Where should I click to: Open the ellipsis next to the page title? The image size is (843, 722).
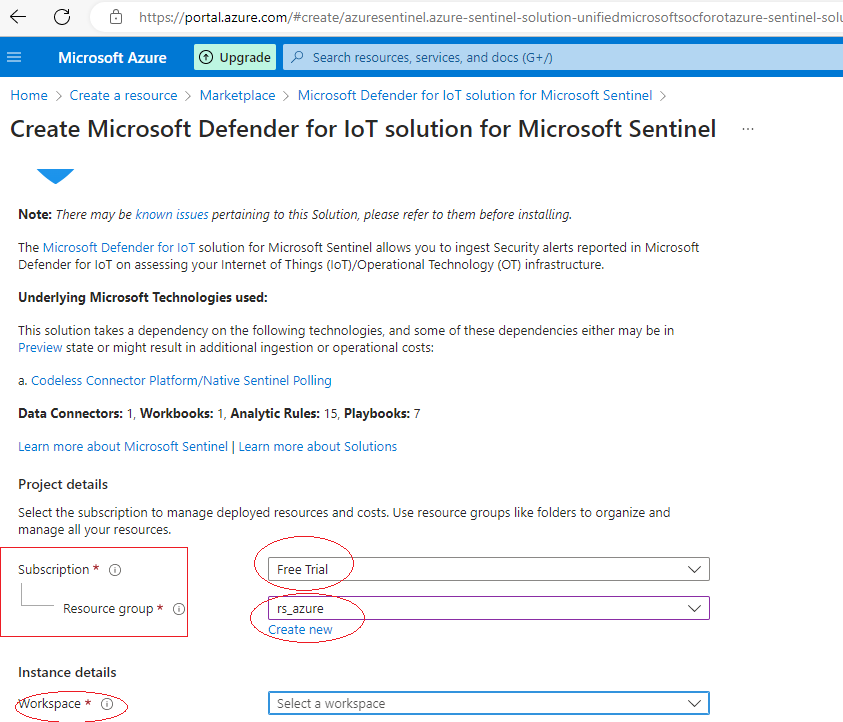(747, 129)
